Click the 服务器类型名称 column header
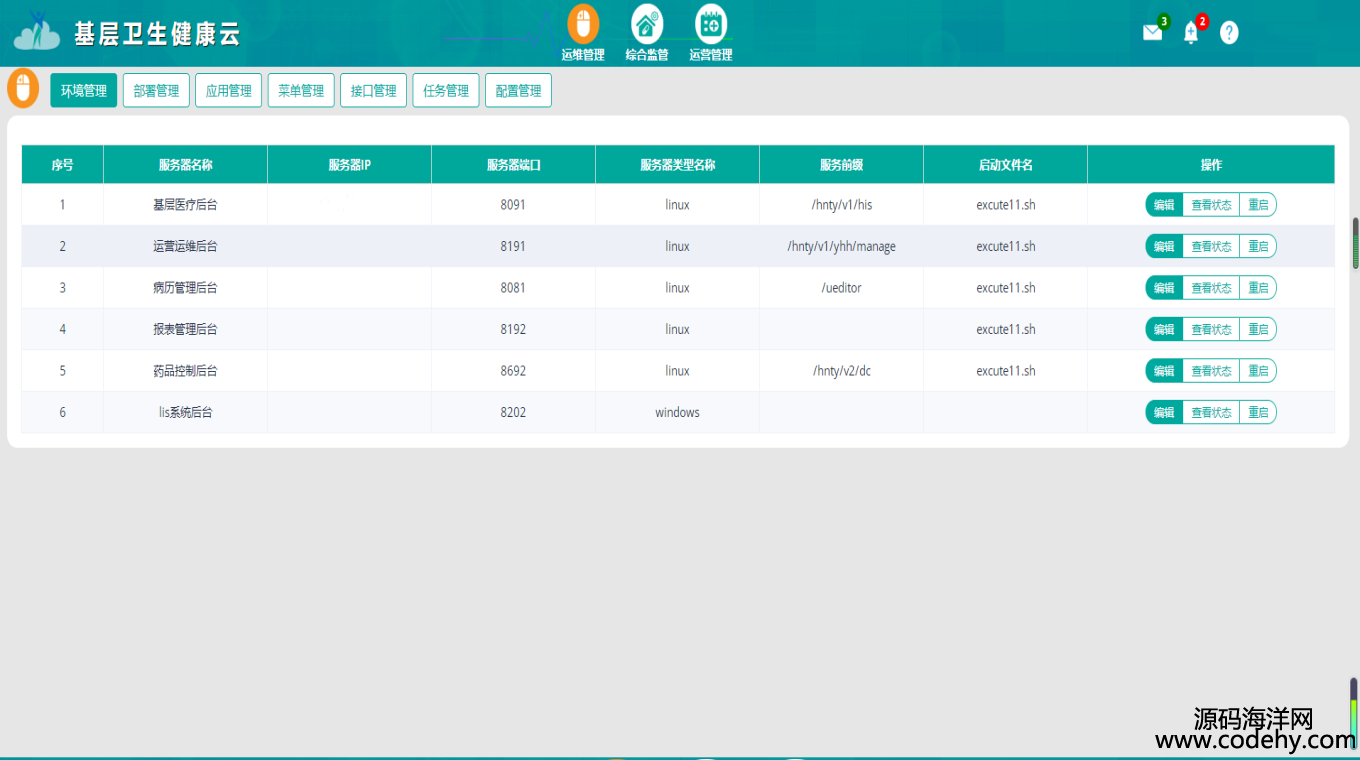This screenshot has height=760, width=1360. click(677, 165)
